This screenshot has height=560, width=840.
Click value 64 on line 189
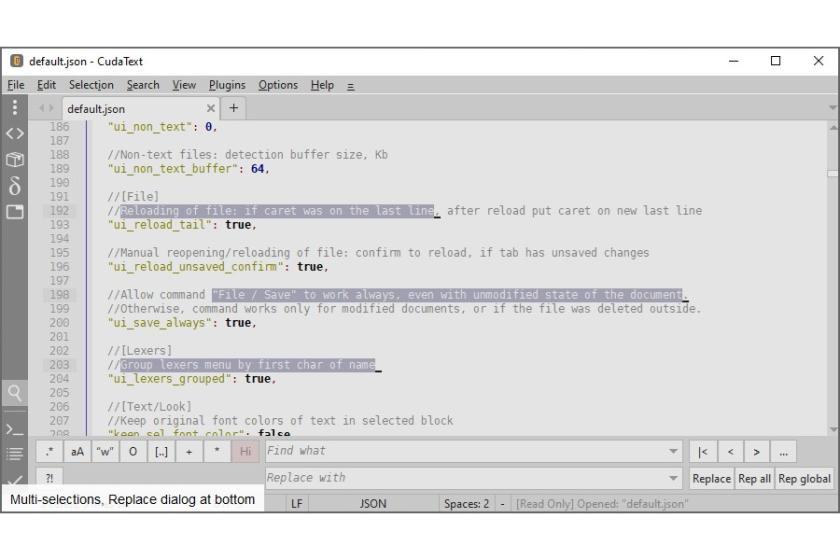click(257, 169)
